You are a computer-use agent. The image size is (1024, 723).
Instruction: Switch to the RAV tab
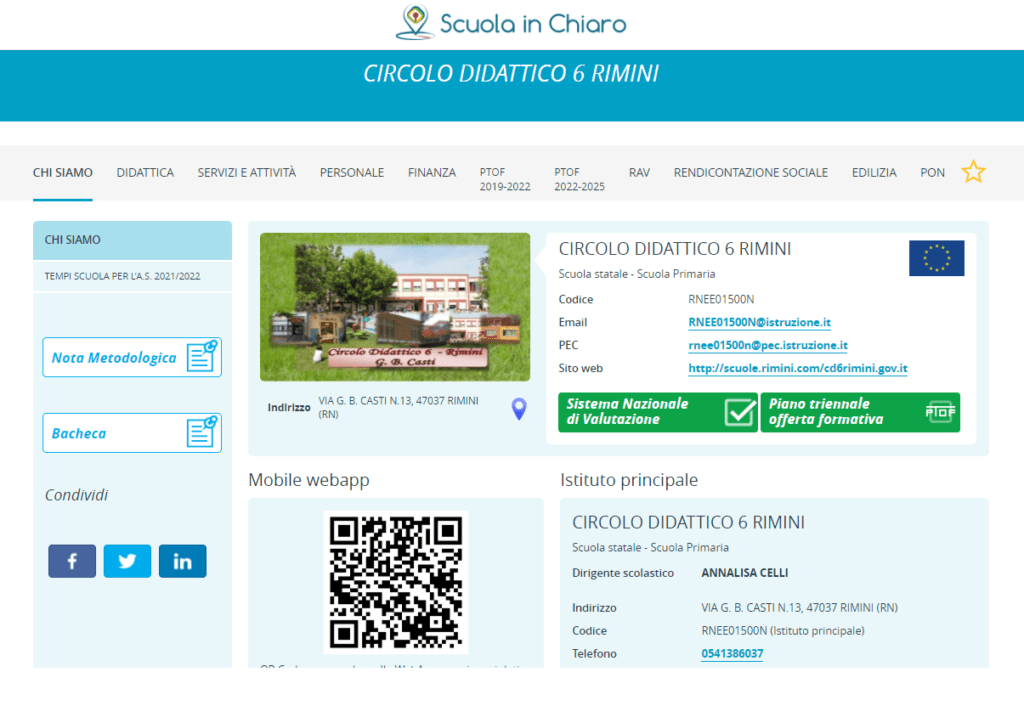point(639,172)
